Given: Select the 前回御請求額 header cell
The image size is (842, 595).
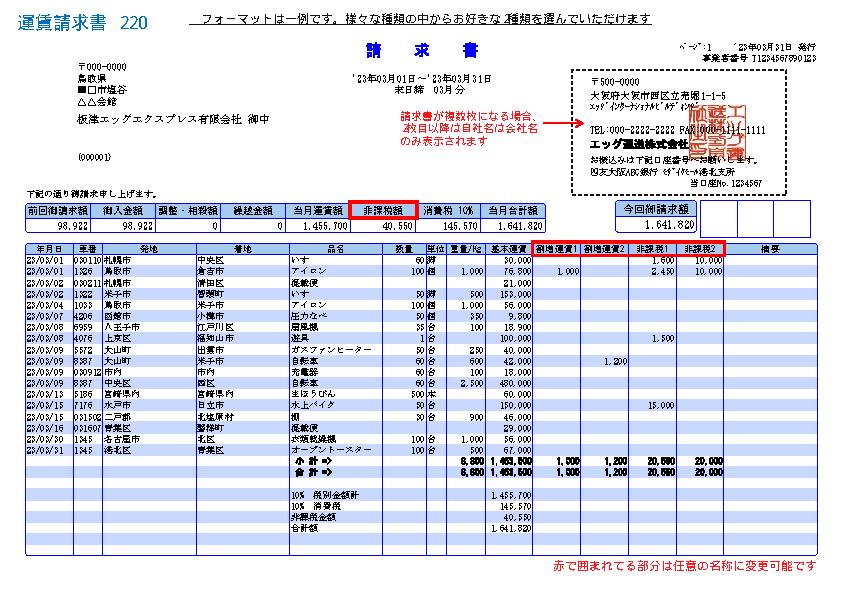Looking at the screenshot, I should pyautogui.click(x=58, y=211).
